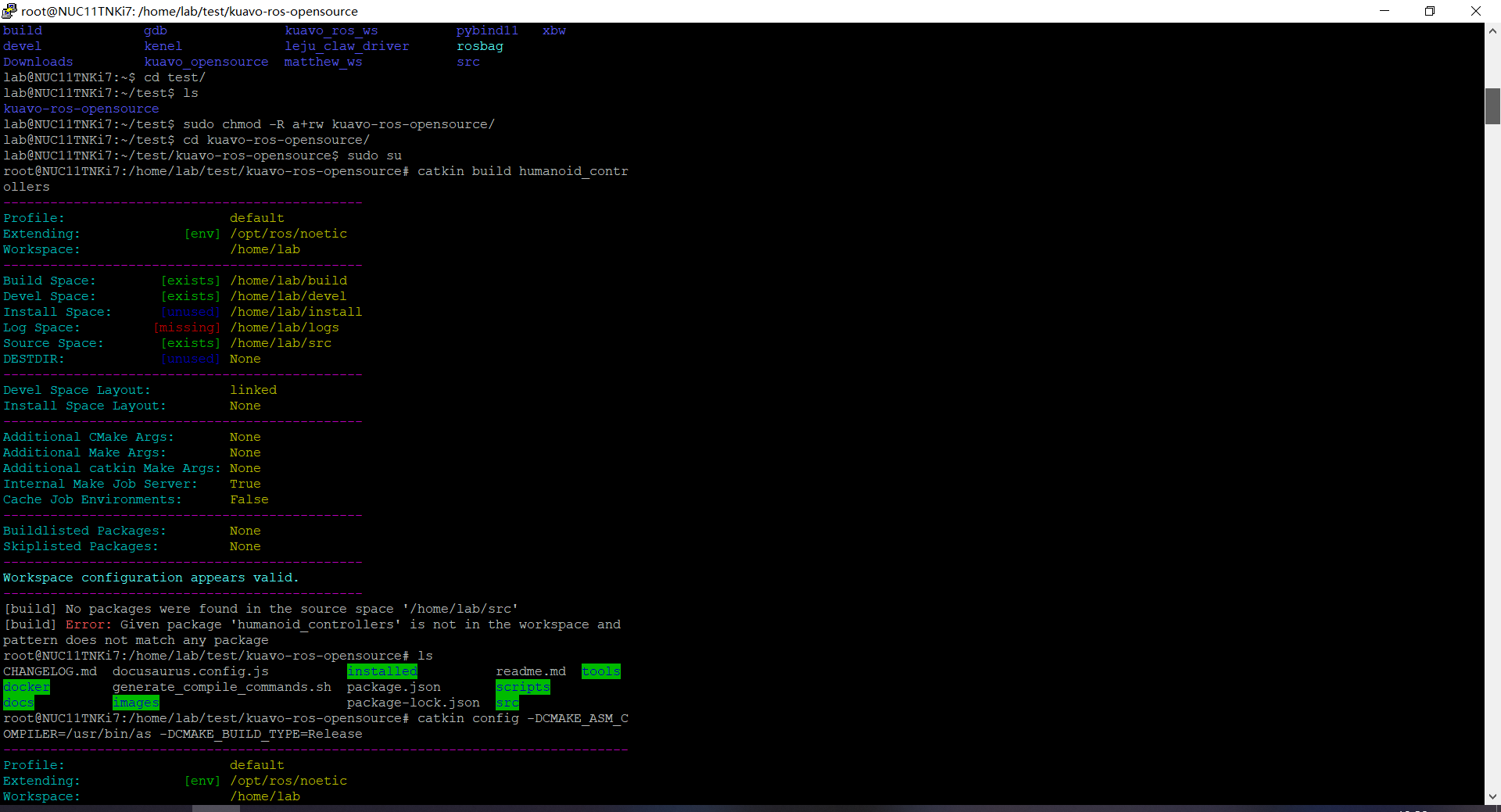The height and width of the screenshot is (812, 1501).
Task: Close the root terminal session window
Action: 1476,11
